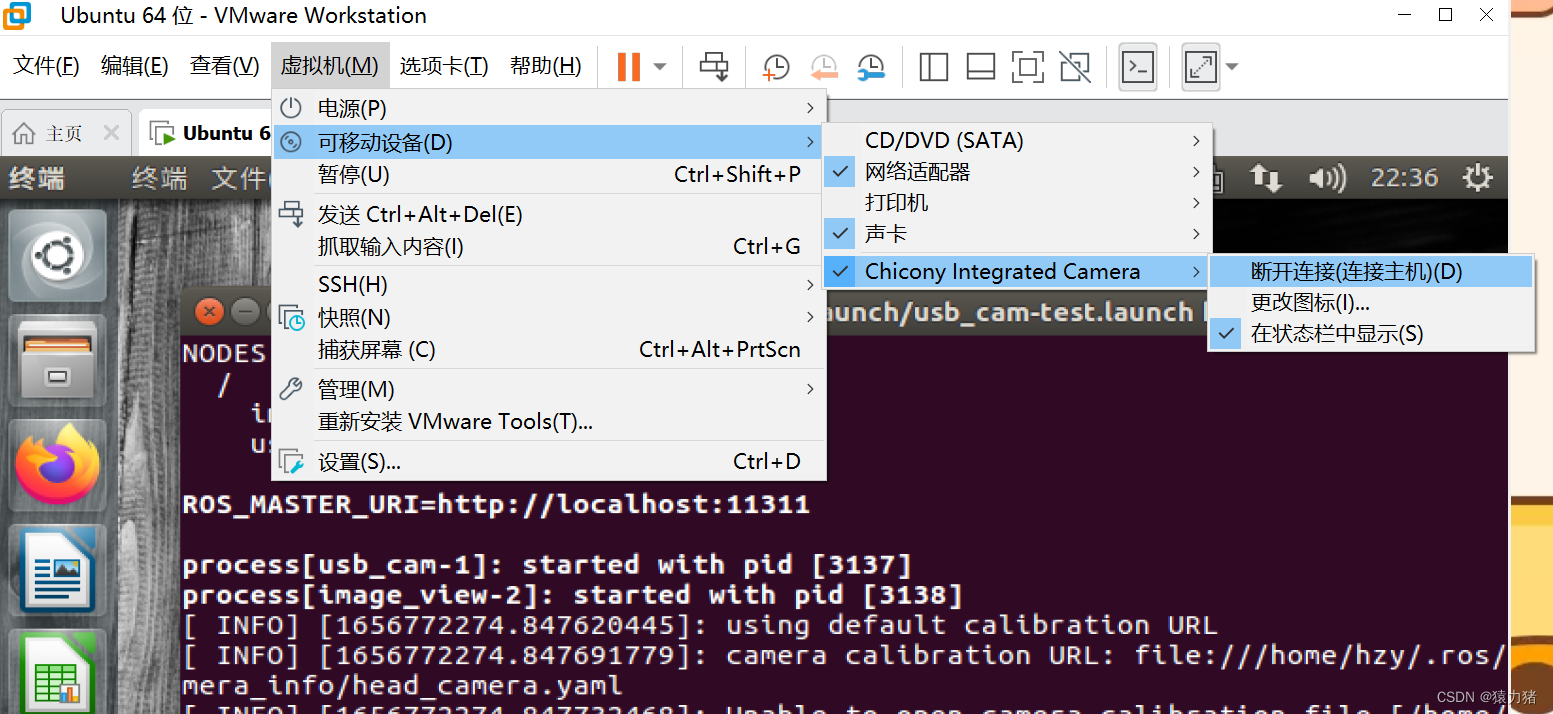Open the Files cabinet icon in Ubuntu launcher

[x=58, y=361]
